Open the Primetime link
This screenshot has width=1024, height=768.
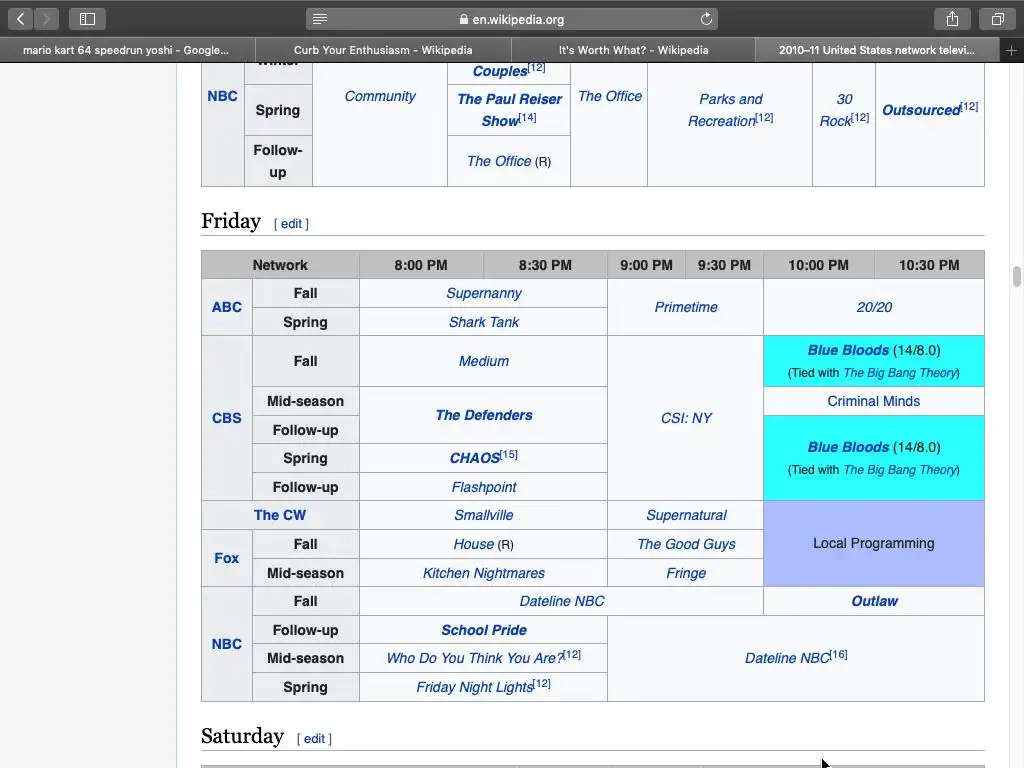[x=686, y=307]
